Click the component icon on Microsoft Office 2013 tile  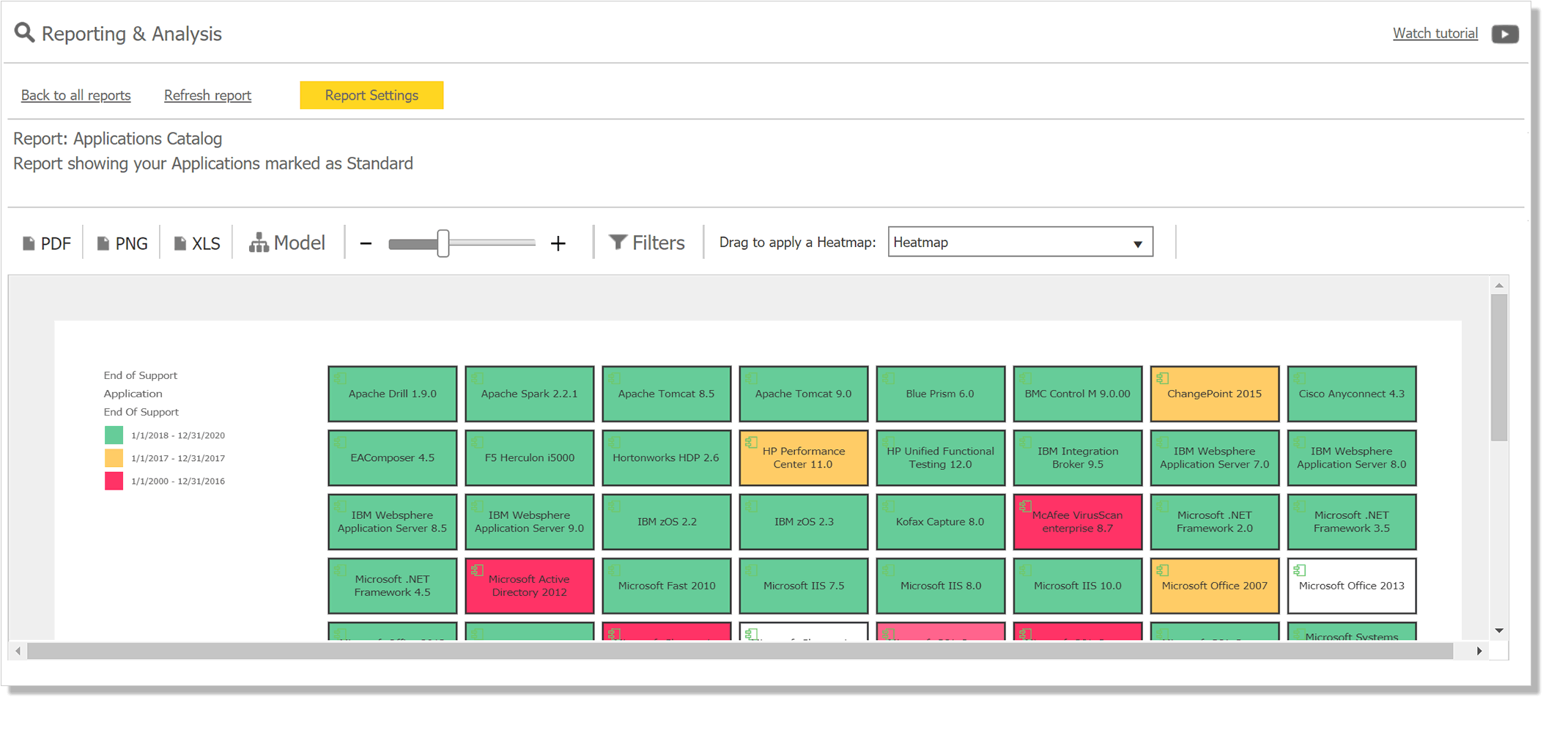(1300, 570)
